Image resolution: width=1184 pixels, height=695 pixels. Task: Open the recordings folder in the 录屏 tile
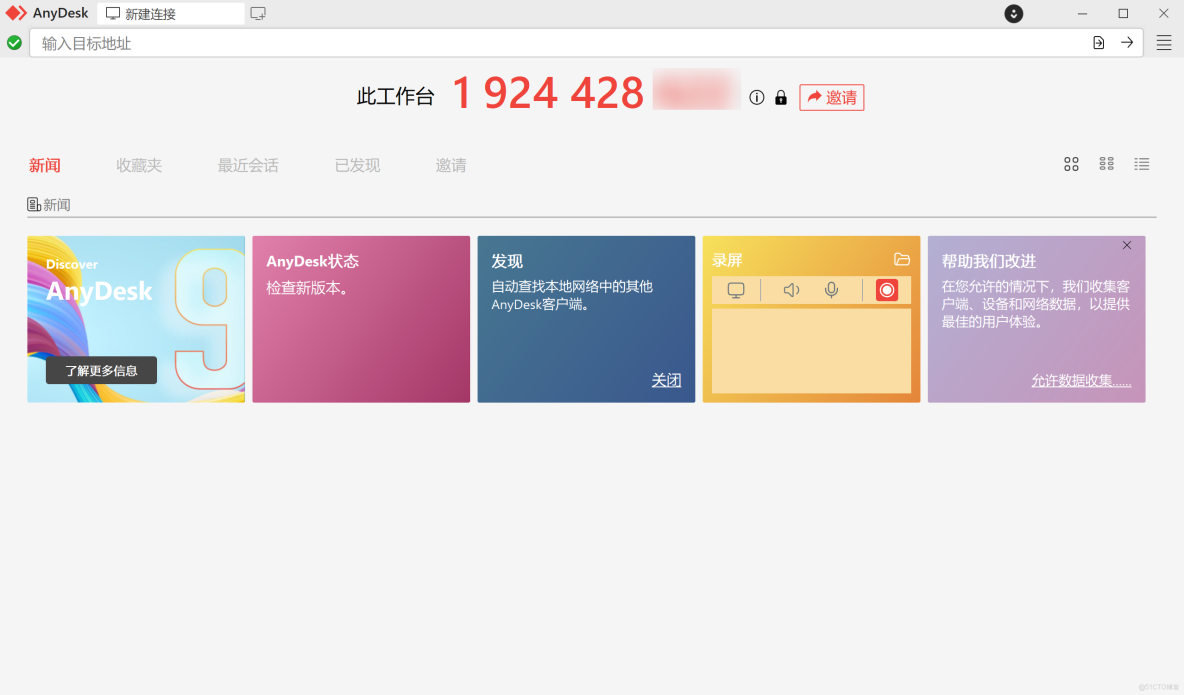903,259
